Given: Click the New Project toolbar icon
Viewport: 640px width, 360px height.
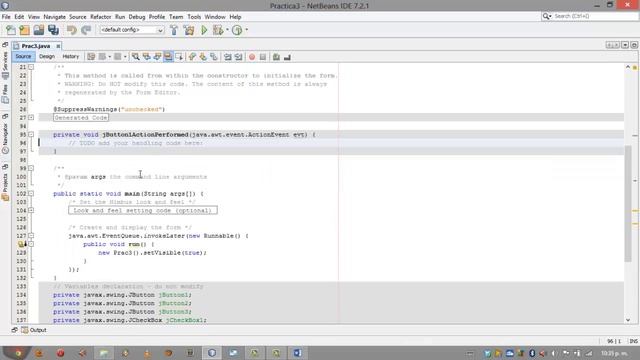Looking at the screenshot, I should tap(24, 30).
